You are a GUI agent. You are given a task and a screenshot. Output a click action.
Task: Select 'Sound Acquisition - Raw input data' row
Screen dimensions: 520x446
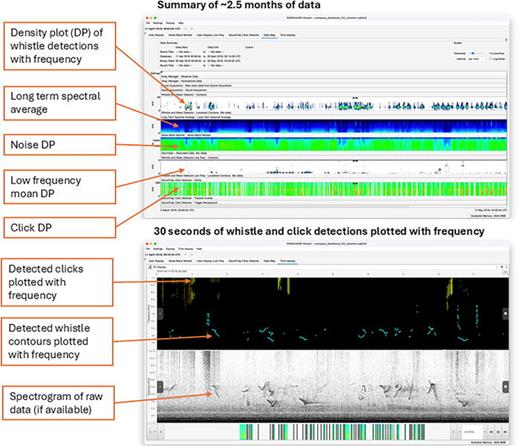(334, 86)
